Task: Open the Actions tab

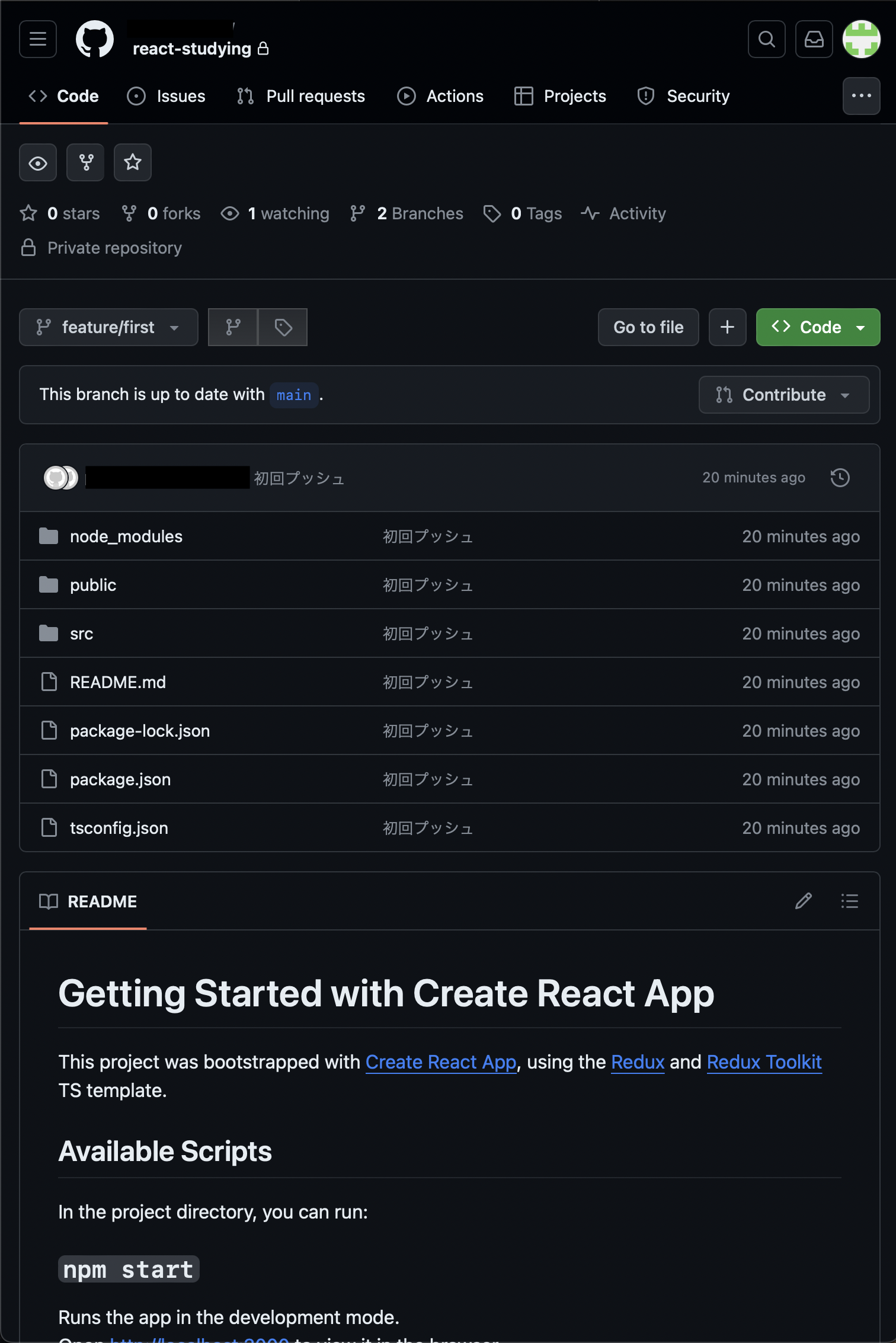Action: 440,96
